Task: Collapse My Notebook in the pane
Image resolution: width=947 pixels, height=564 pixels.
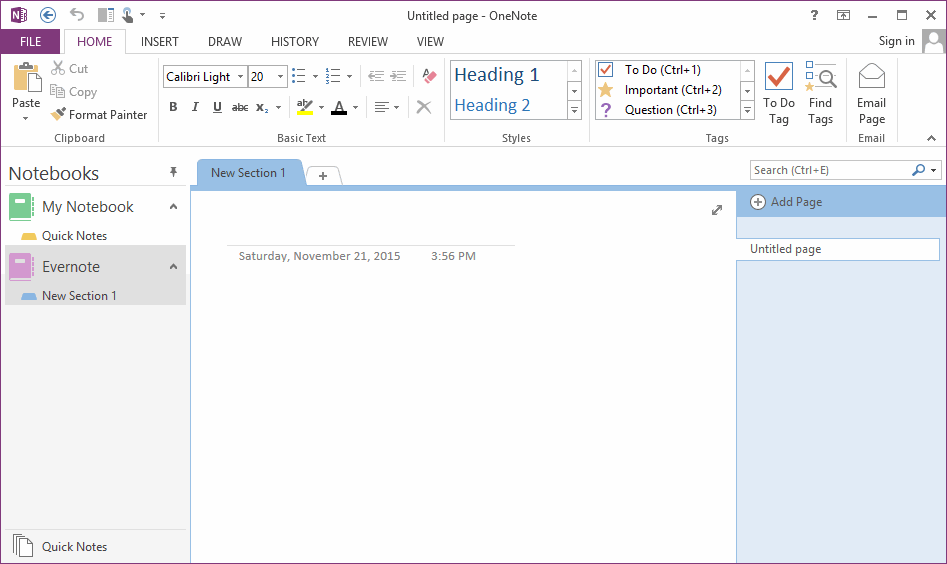Action: pos(173,207)
